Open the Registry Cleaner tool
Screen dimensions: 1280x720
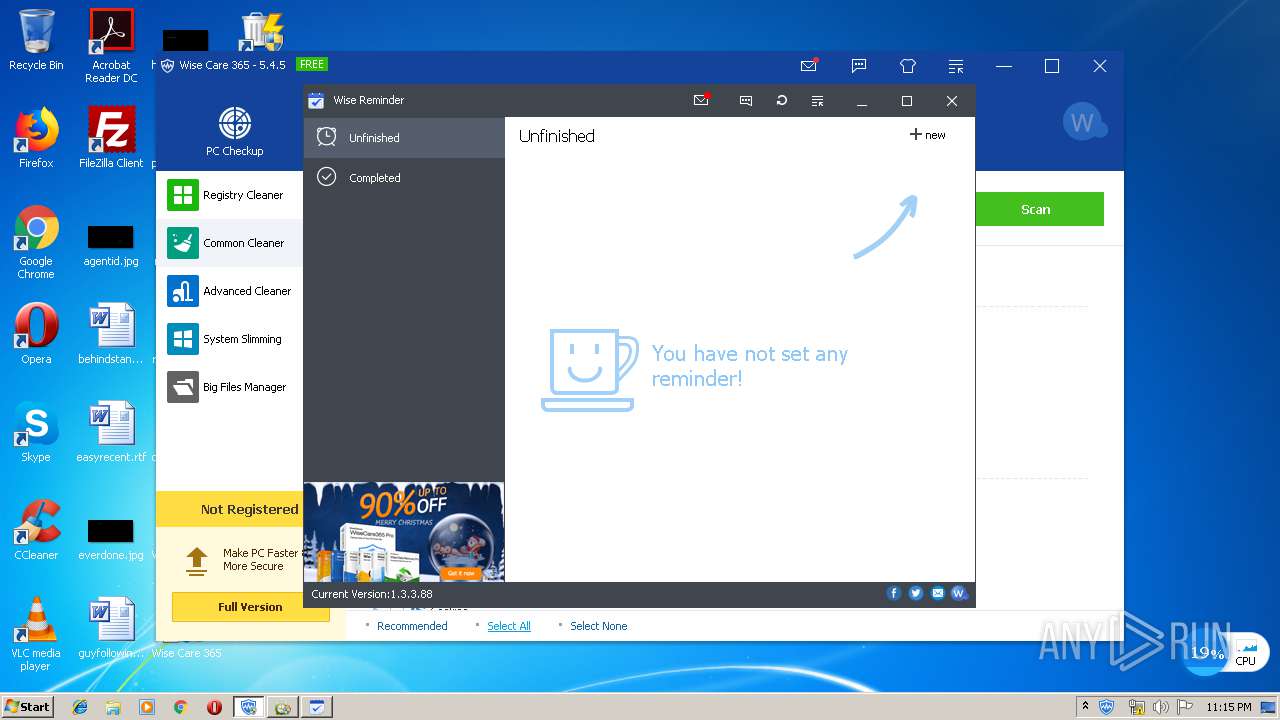(x=229, y=195)
